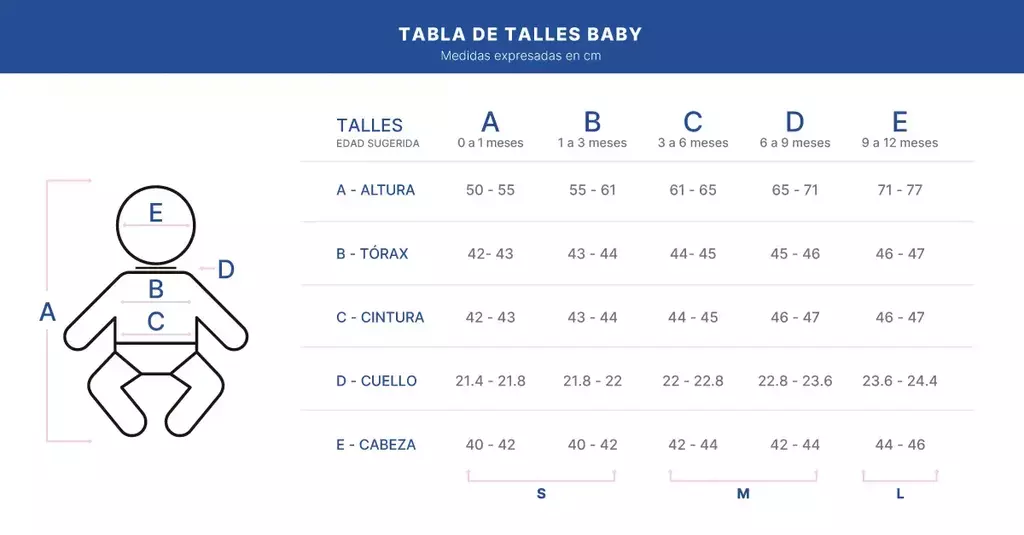Image resolution: width=1024 pixels, height=535 pixels.
Task: Click the size A column header
Action: (490, 122)
